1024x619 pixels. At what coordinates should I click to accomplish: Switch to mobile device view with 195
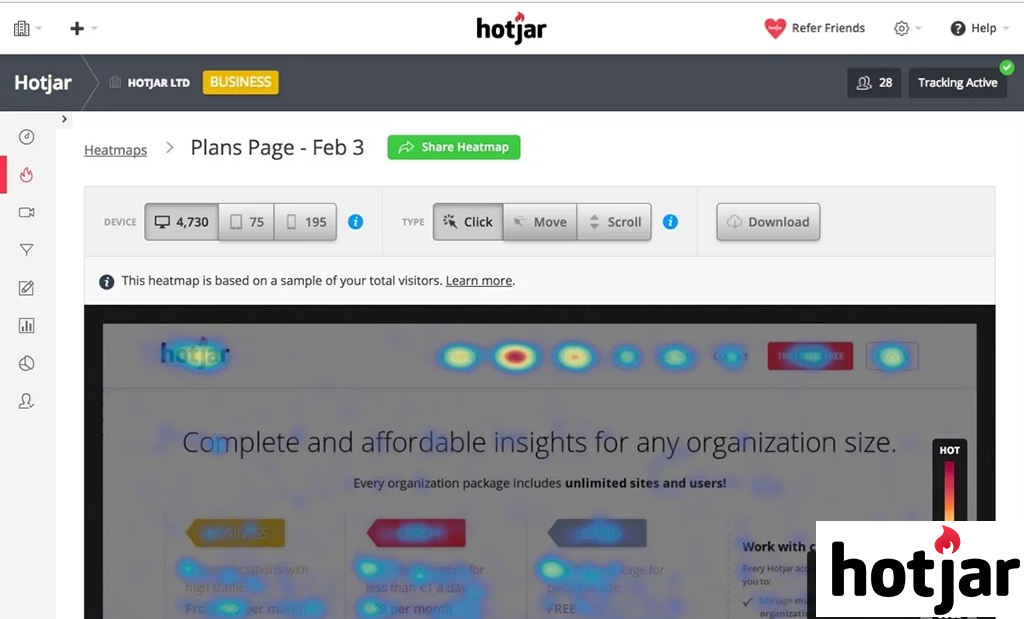click(x=306, y=222)
